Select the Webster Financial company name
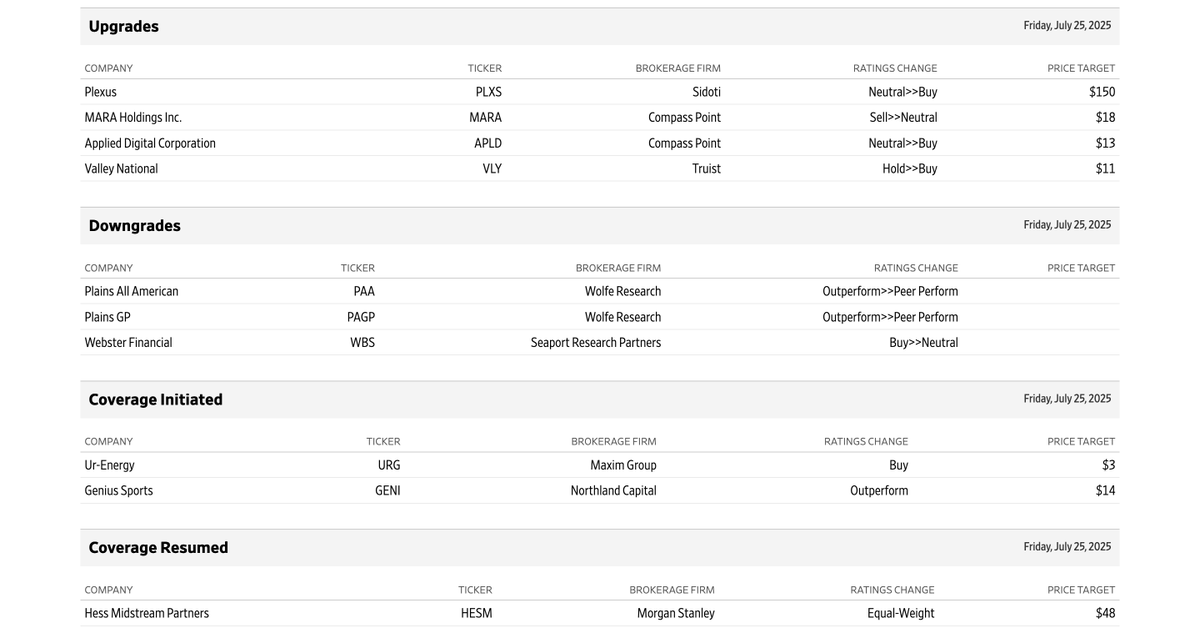 click(x=128, y=343)
